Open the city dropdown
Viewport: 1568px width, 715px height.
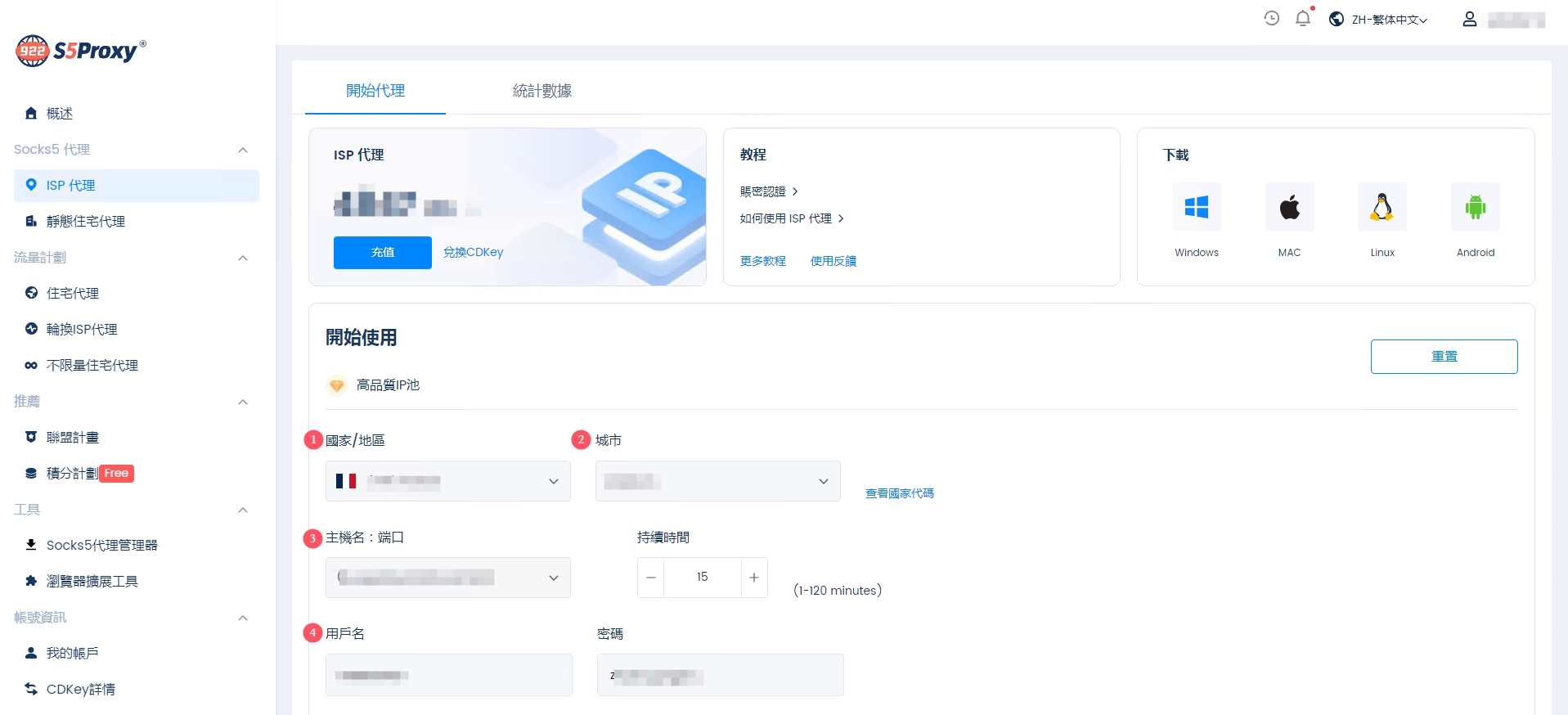point(717,481)
